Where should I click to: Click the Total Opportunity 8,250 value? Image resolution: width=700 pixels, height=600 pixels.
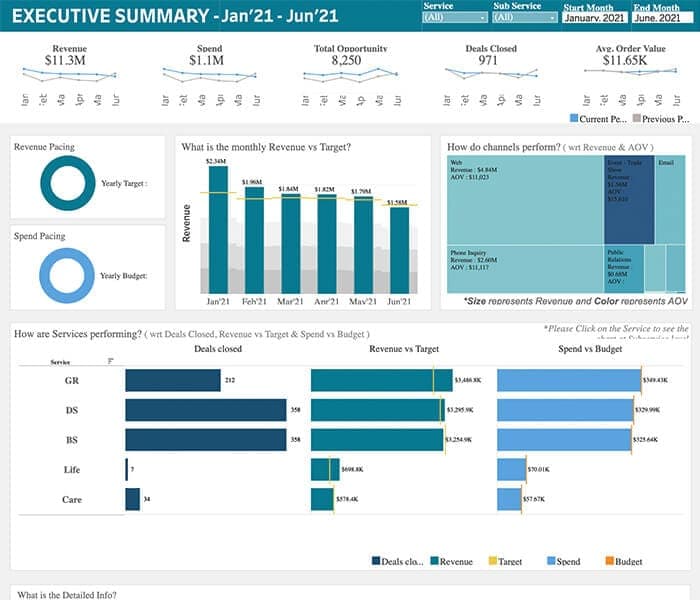coord(346,60)
